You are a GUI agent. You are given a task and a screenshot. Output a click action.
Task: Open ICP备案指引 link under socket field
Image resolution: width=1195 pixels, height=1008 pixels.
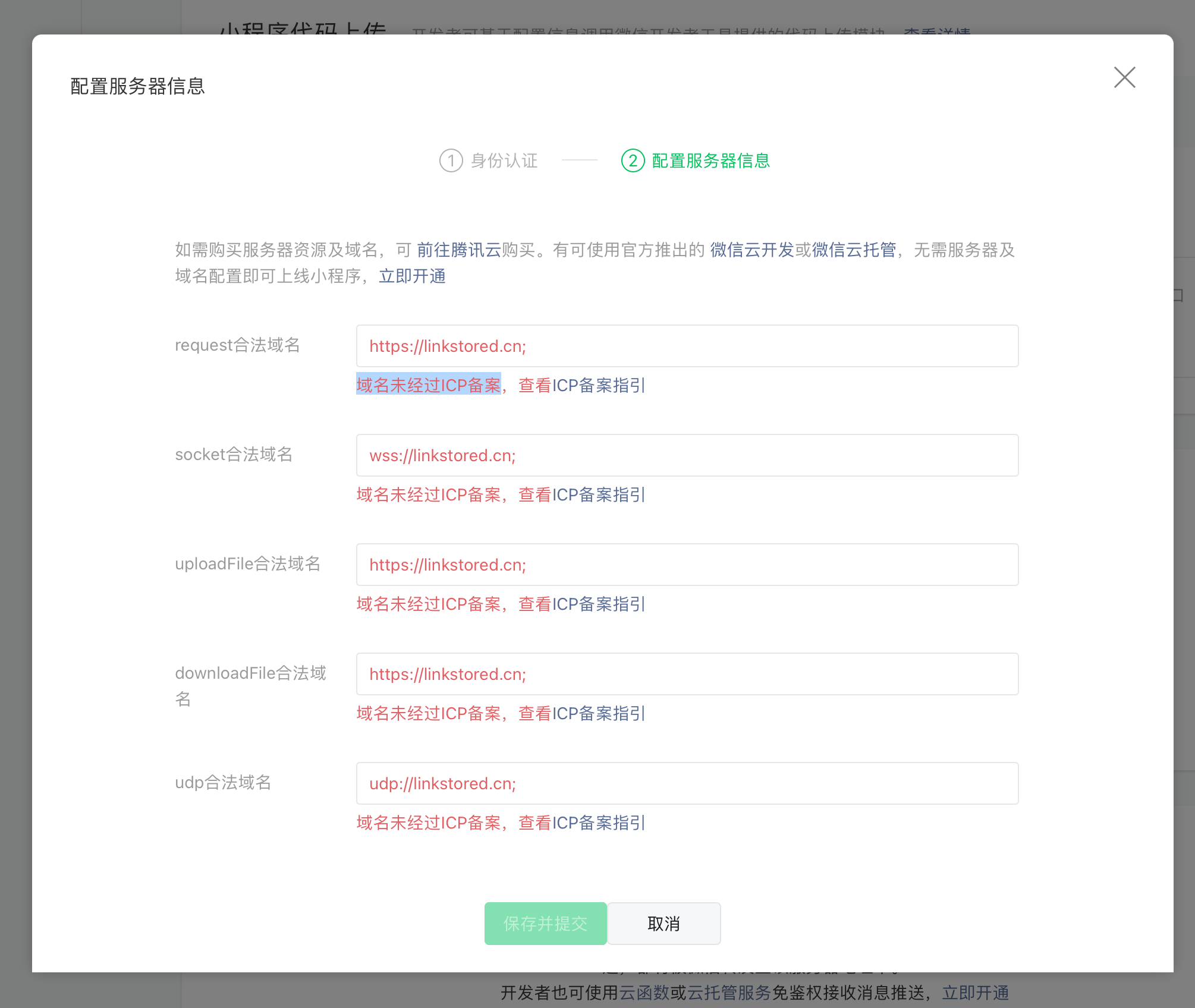(x=599, y=494)
